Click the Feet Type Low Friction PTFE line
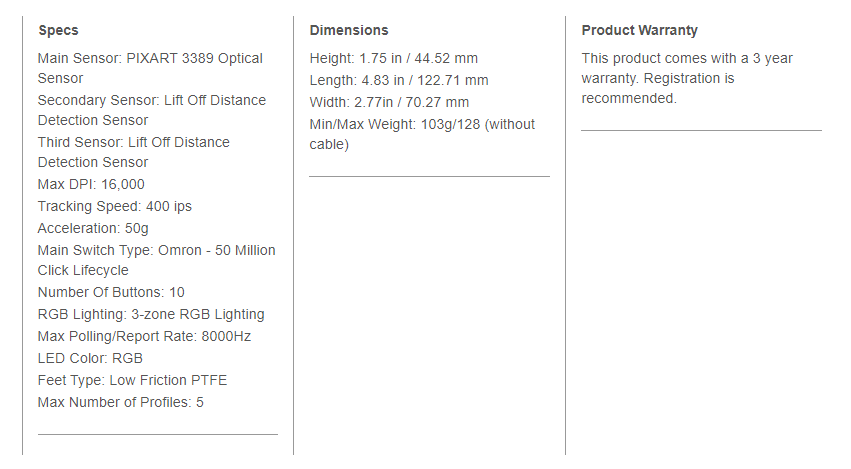Viewport: 851px width, 469px height. pos(132,381)
